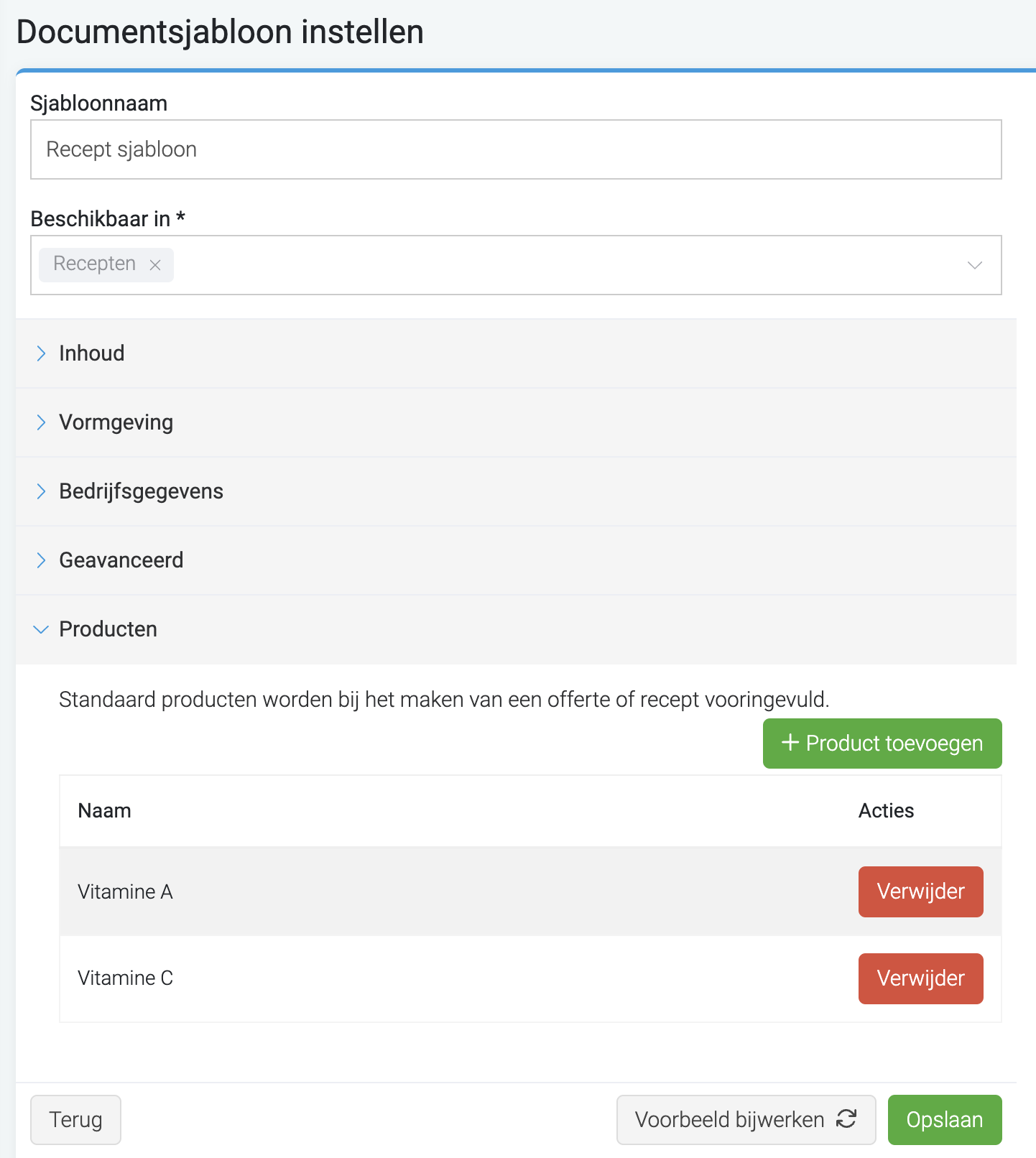Open the Geavanceerd section header

coord(516,560)
